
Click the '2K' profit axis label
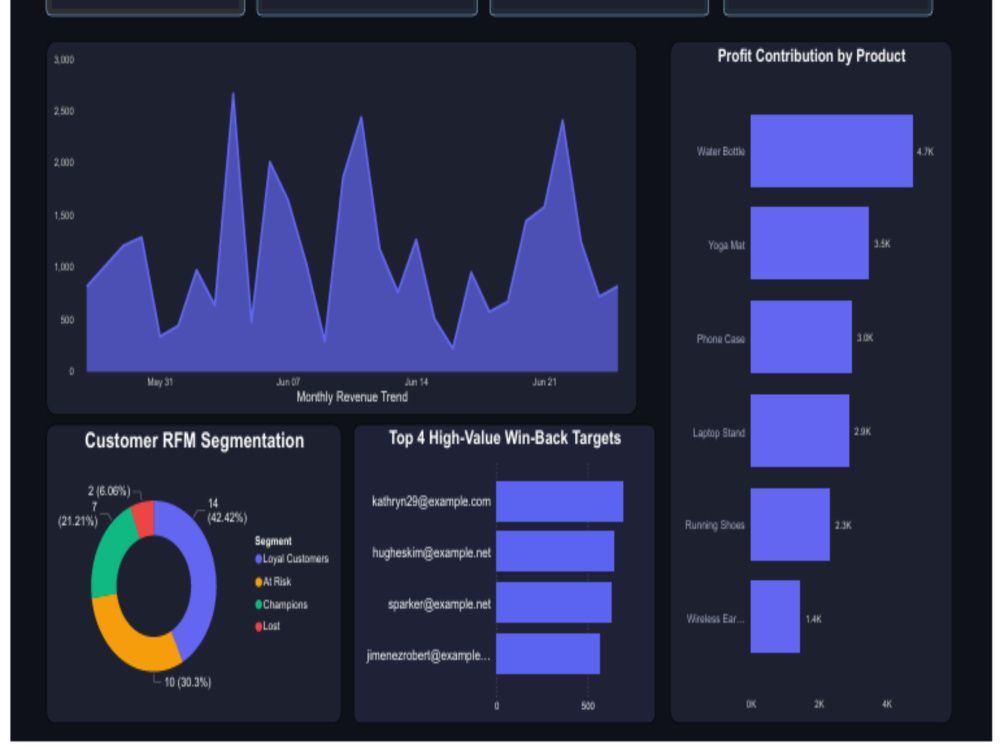tap(819, 704)
